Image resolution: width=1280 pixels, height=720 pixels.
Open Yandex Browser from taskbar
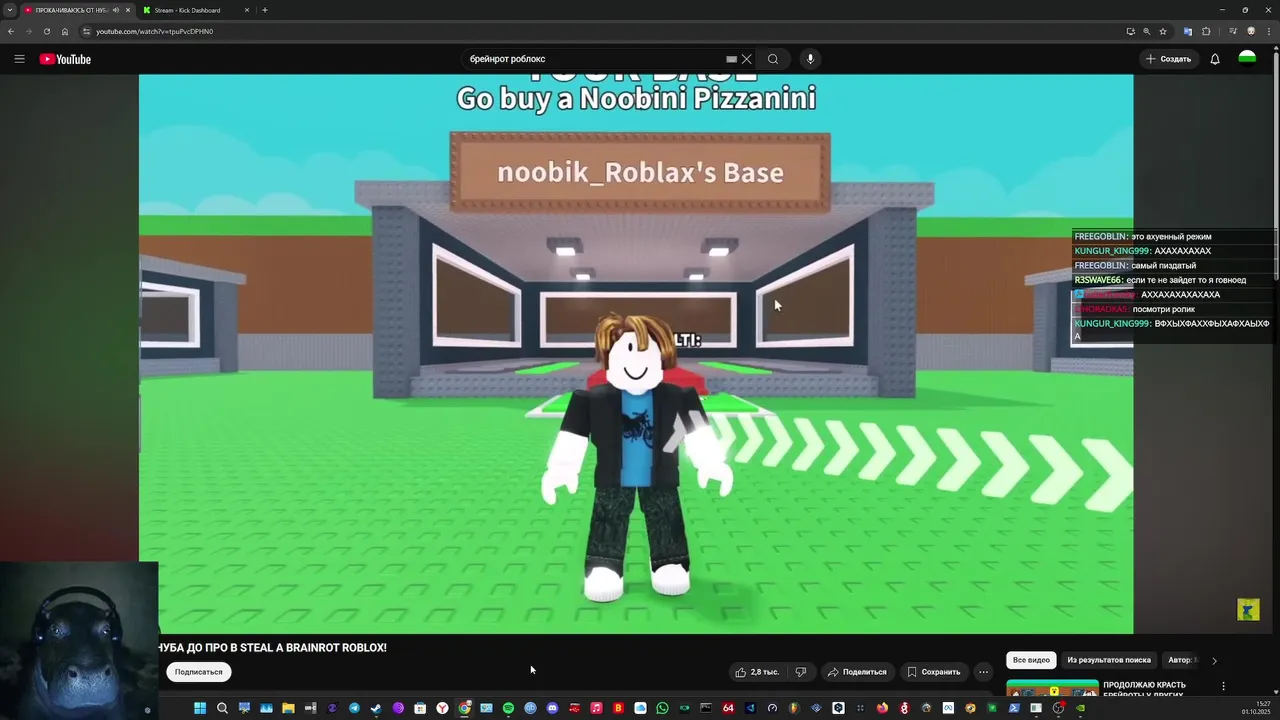pos(442,708)
